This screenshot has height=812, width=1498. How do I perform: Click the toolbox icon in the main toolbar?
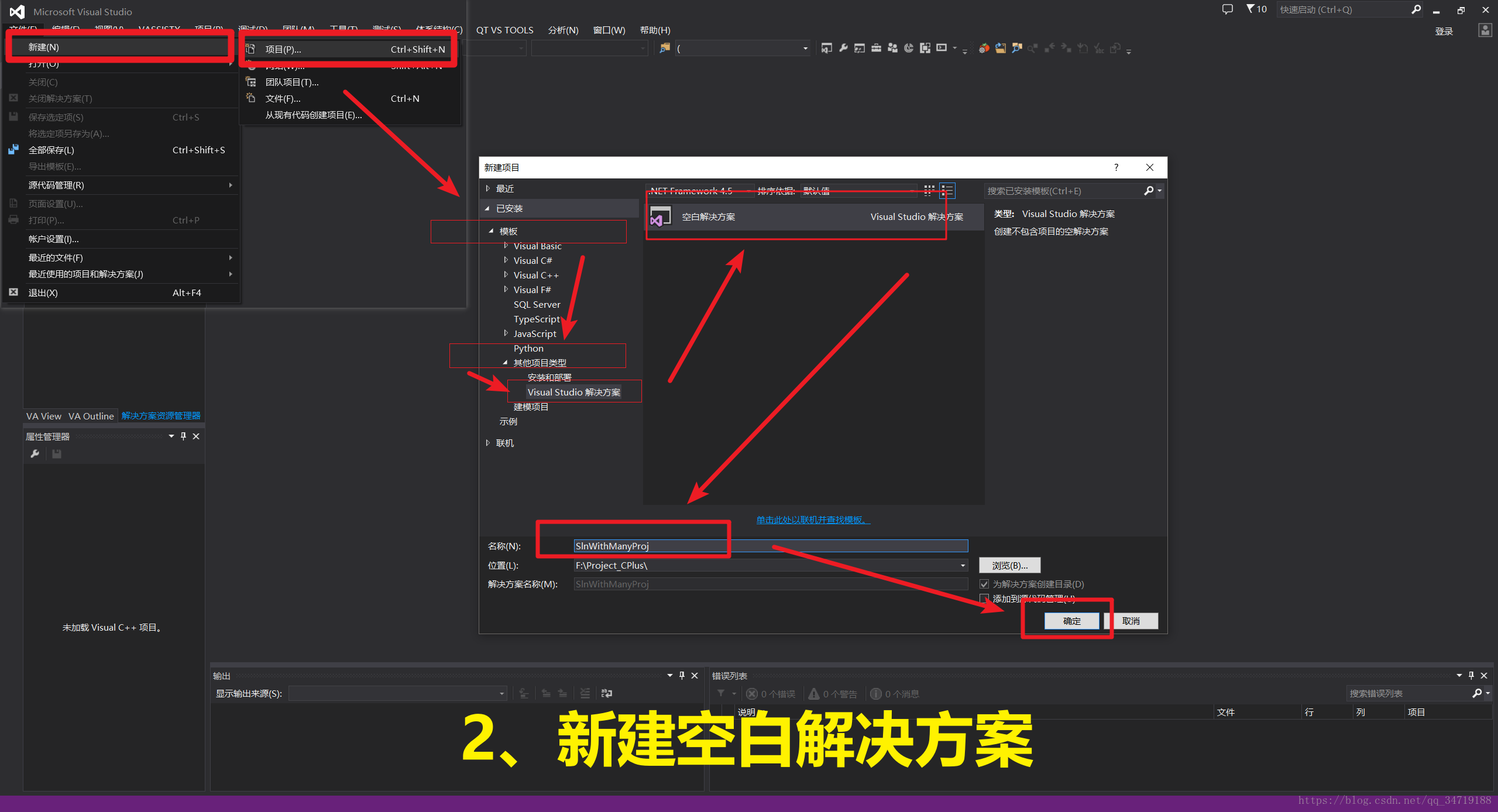pyautogui.click(x=876, y=48)
